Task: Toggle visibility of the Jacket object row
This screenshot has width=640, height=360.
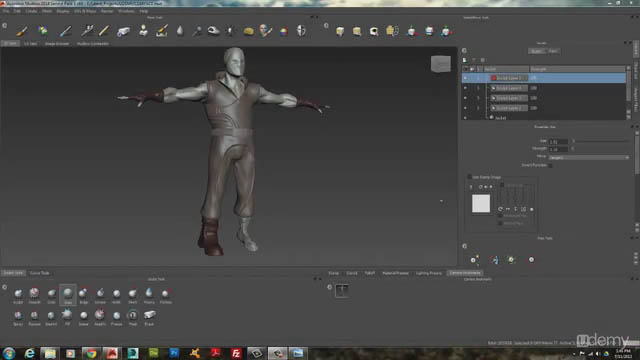Action: coord(465,118)
